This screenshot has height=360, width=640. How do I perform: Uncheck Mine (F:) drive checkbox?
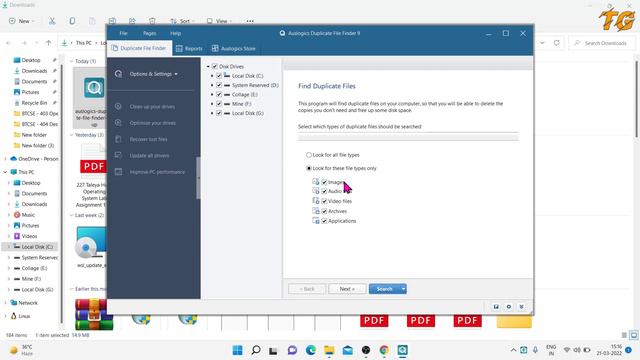(219, 104)
